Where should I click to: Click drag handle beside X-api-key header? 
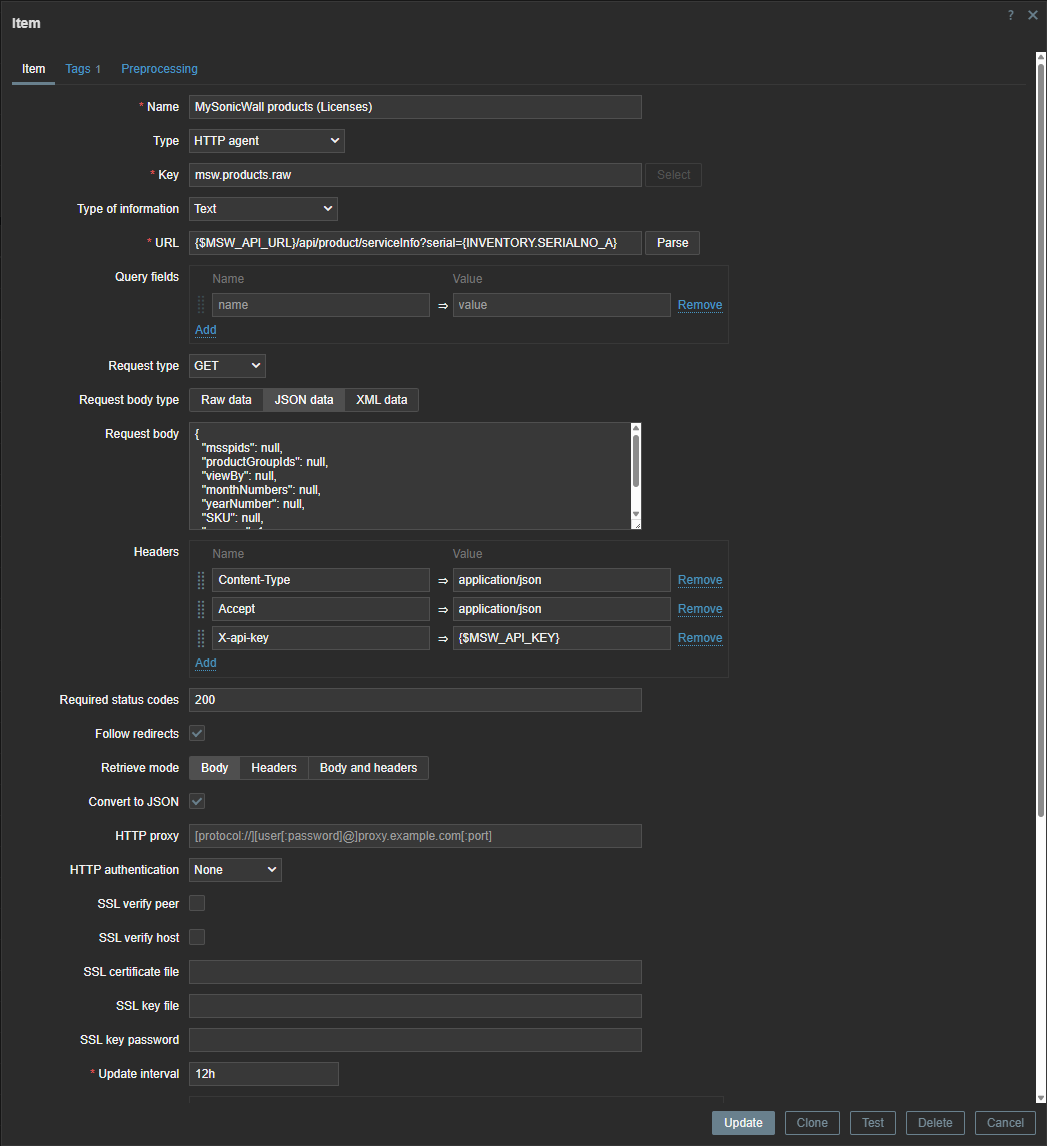coord(201,638)
